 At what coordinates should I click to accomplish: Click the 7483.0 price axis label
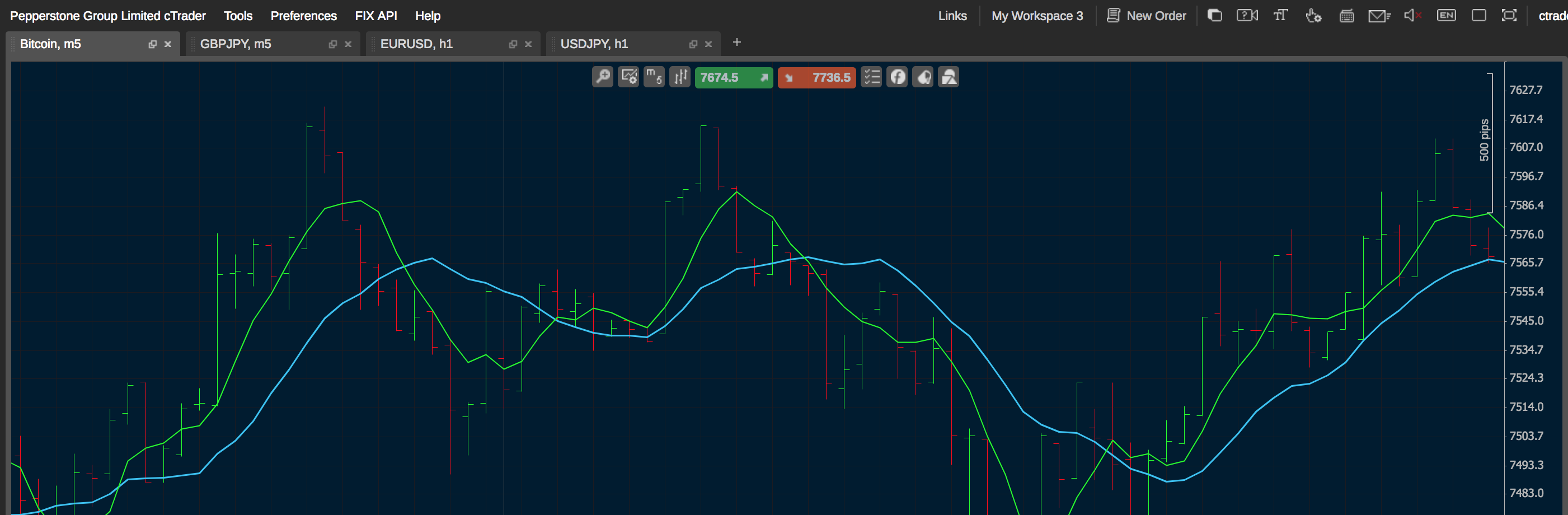point(1527,493)
